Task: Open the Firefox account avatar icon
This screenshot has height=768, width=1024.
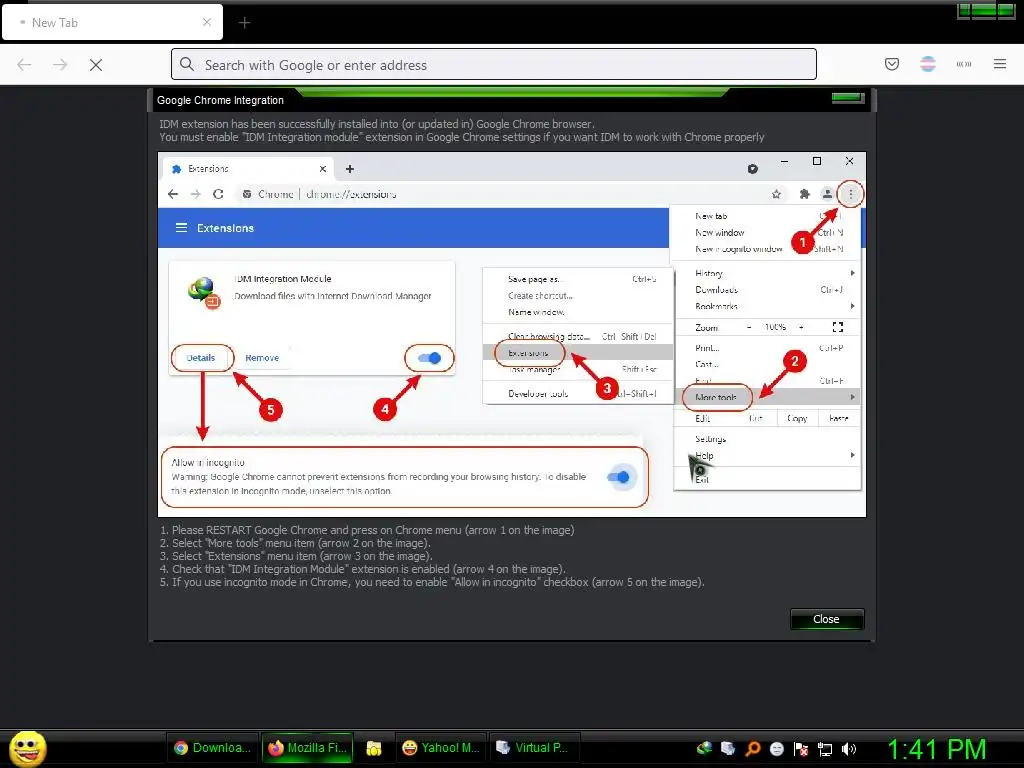Action: (927, 64)
